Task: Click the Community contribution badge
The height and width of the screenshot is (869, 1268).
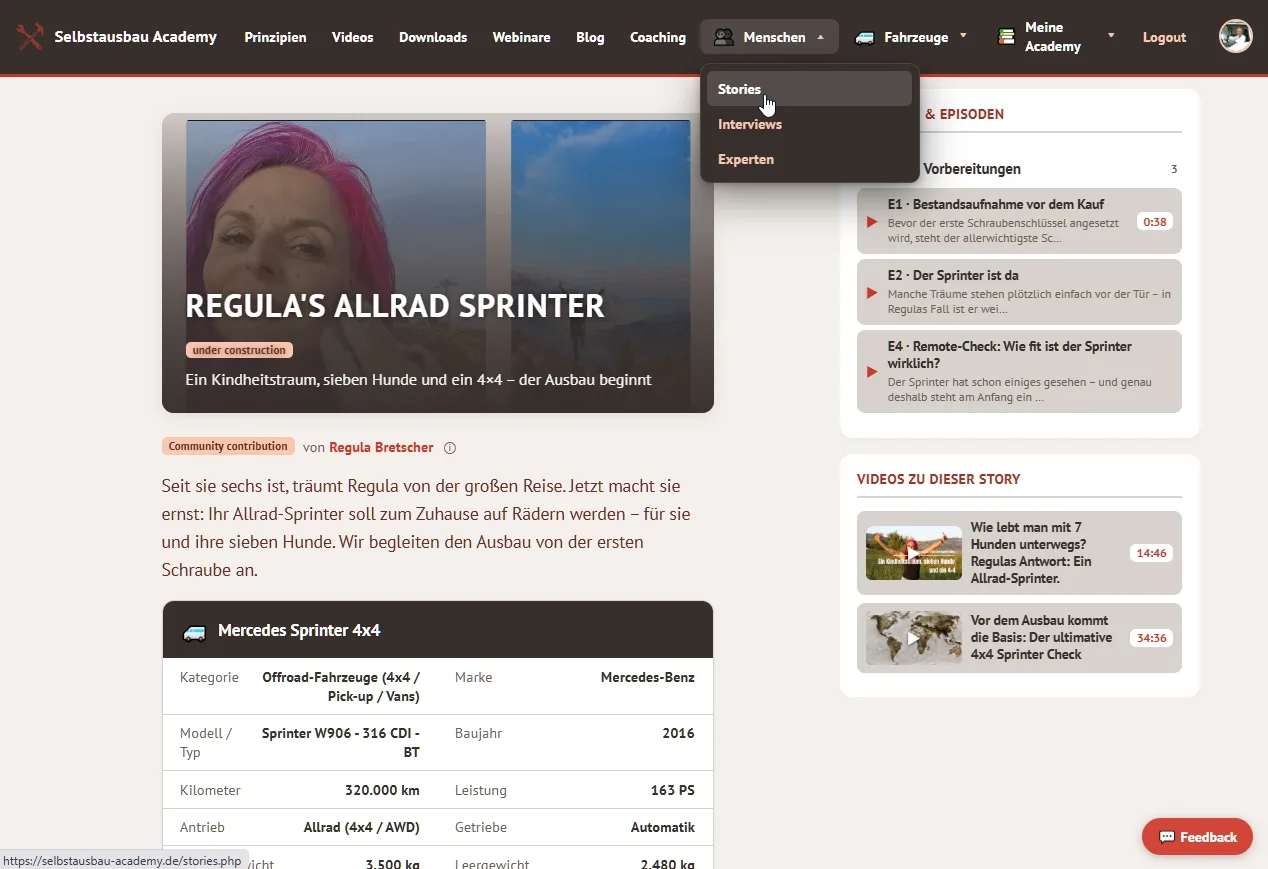Action: tap(228, 446)
